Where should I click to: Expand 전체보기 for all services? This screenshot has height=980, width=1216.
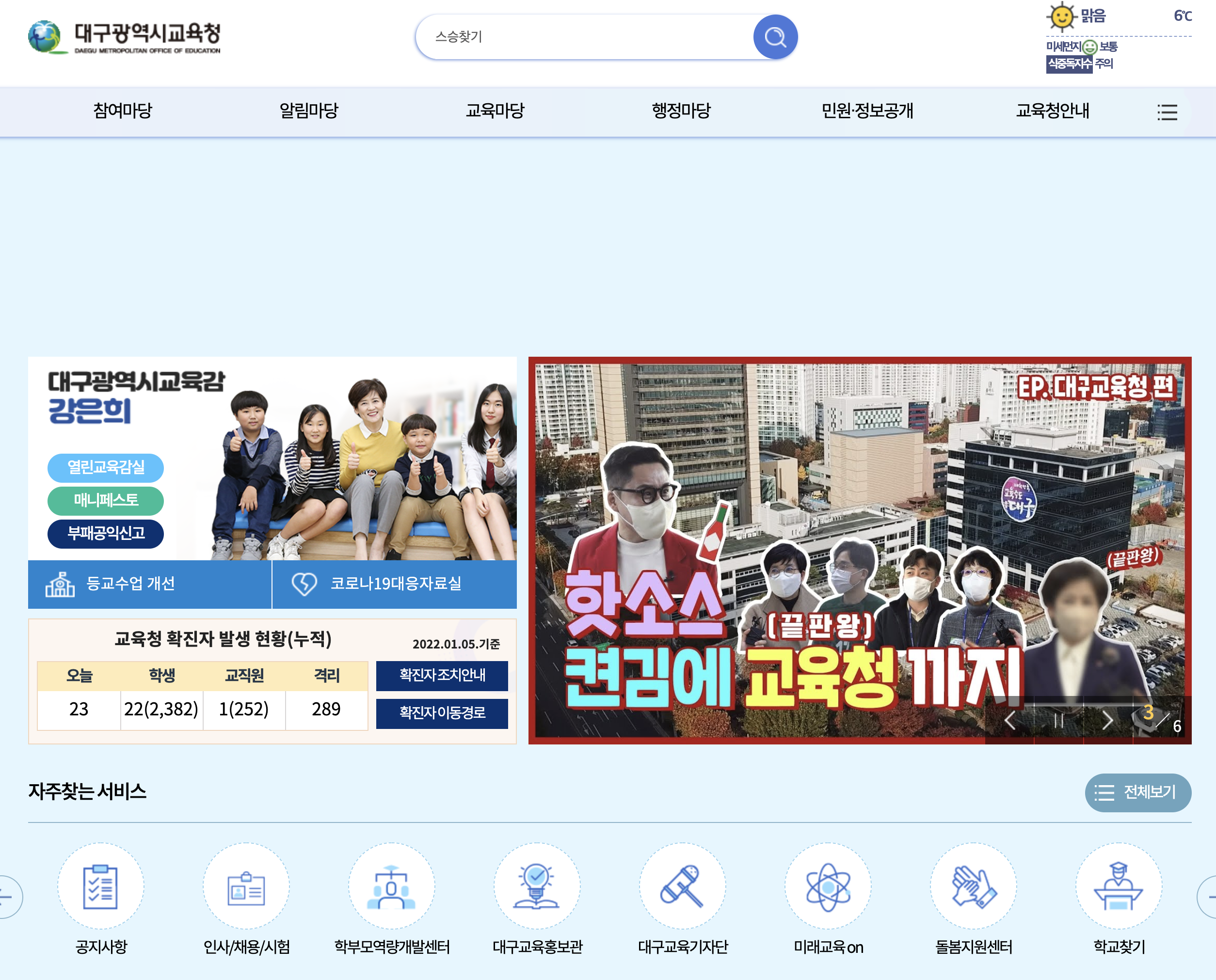point(1137,792)
